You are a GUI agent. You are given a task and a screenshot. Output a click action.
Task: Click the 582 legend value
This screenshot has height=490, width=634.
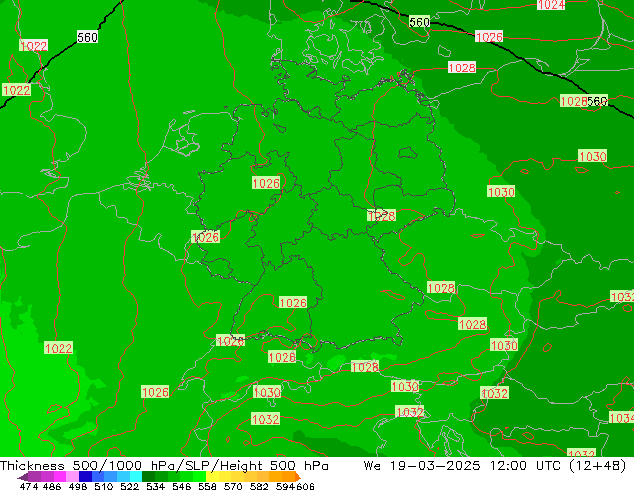(x=259, y=486)
